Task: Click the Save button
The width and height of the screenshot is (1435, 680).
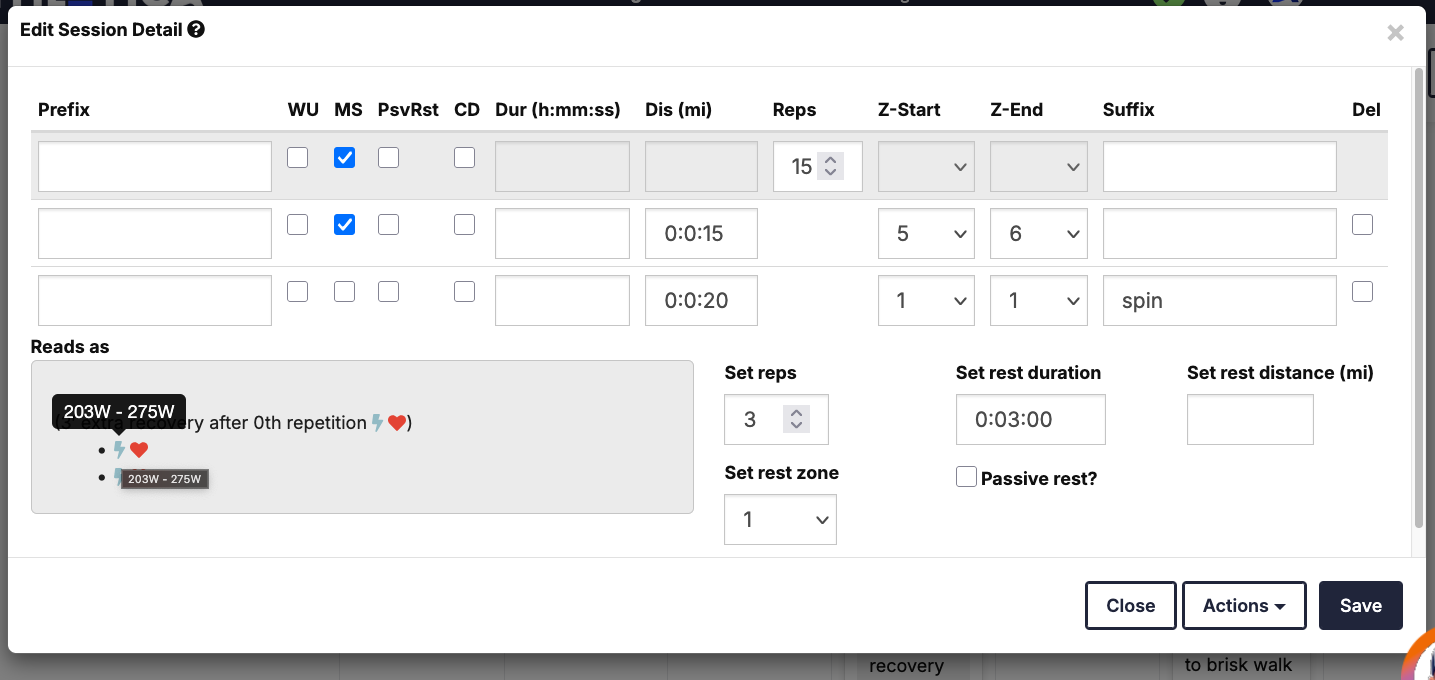Action: tap(1360, 606)
